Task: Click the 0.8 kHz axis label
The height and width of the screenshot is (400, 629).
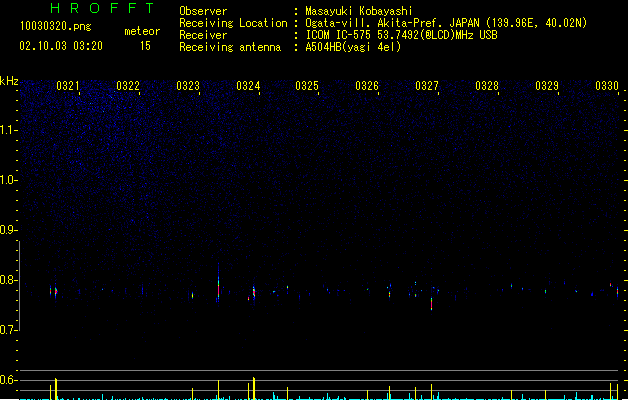Action: coord(8,280)
